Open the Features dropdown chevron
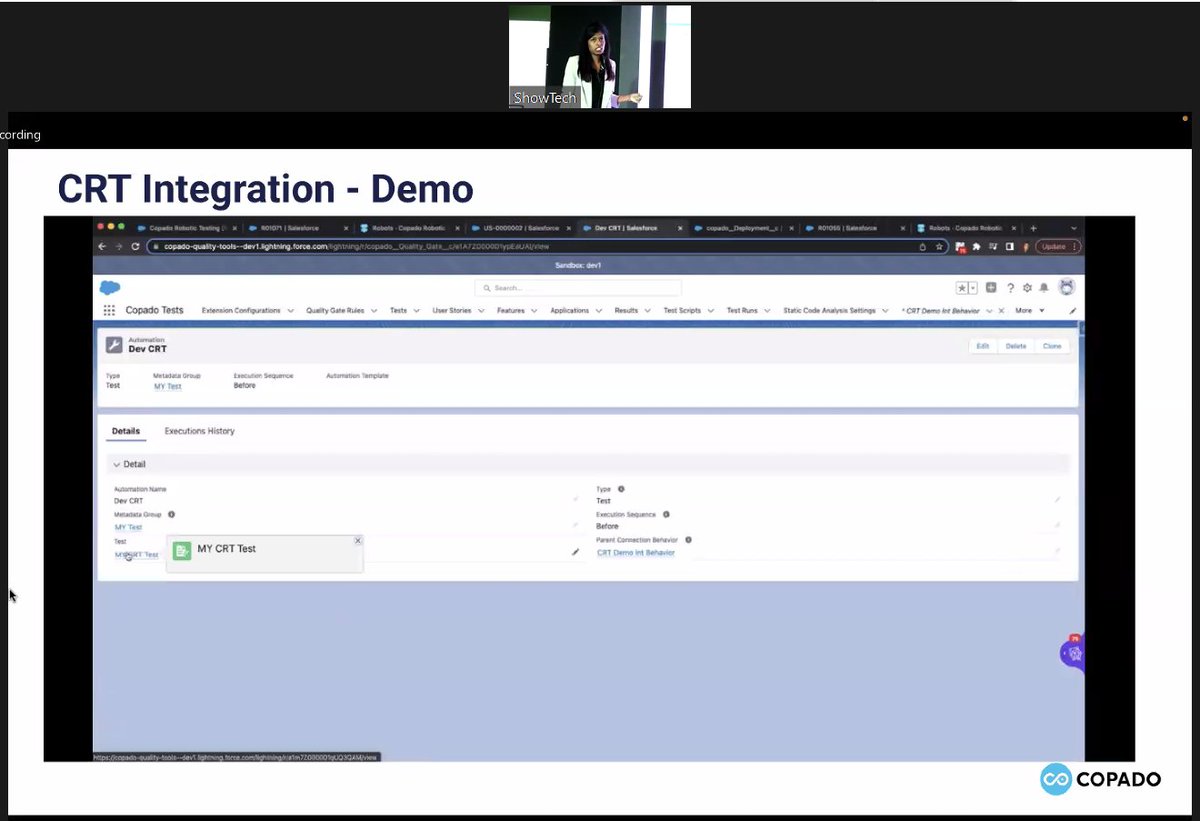1200x821 pixels. coord(534,311)
